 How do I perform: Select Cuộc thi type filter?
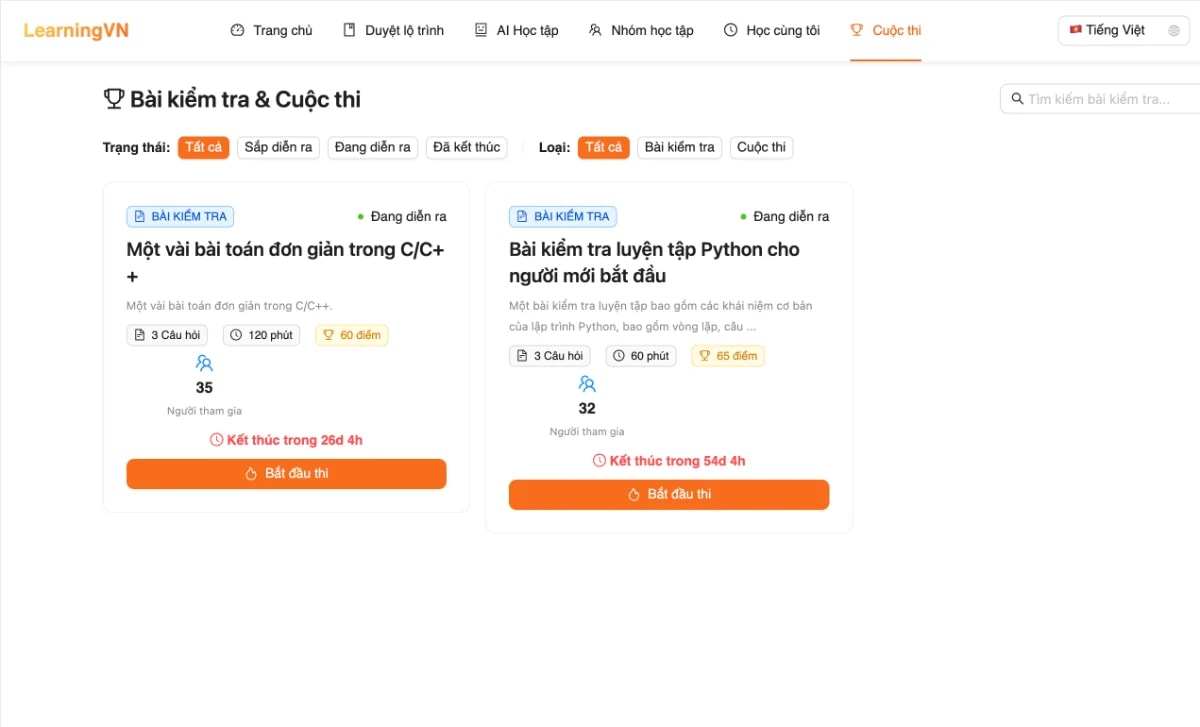tap(761, 147)
